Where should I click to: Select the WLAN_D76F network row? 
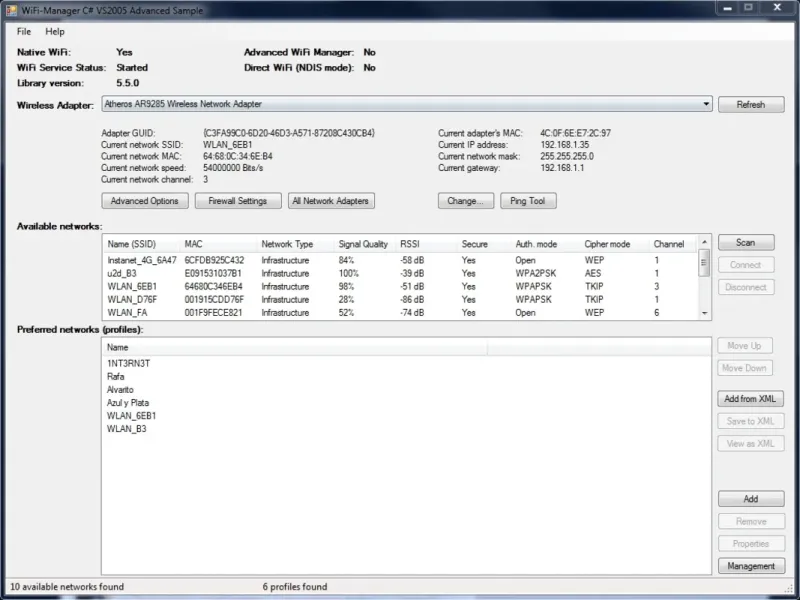pos(401,299)
